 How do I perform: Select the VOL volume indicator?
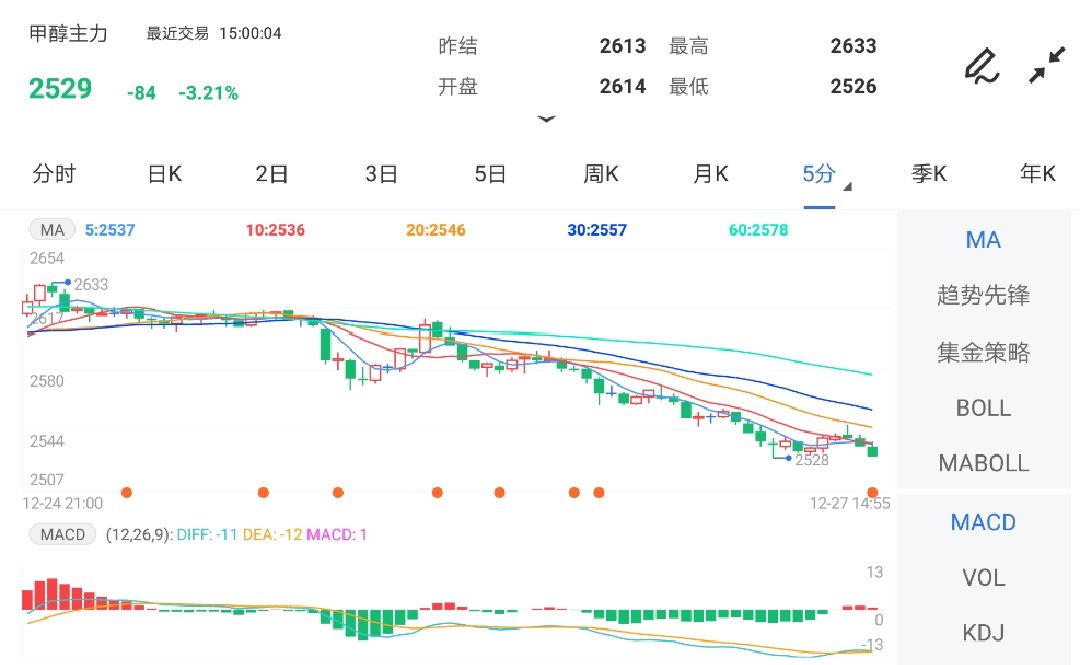pyautogui.click(x=983, y=577)
